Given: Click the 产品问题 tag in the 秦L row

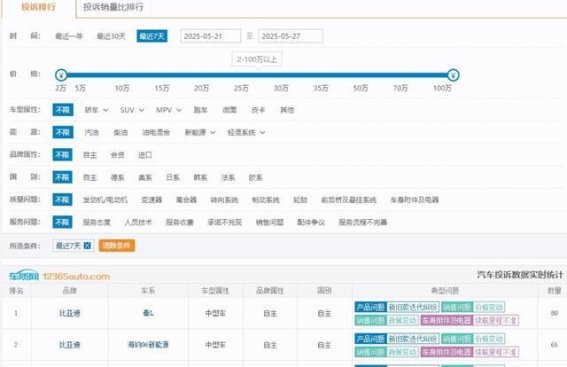Looking at the screenshot, I should click(371, 307).
